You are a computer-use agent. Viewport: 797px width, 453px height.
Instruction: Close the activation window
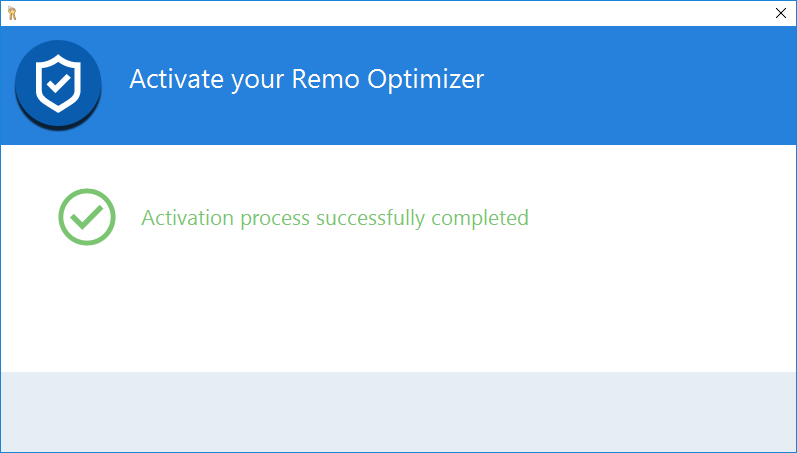tap(781, 13)
